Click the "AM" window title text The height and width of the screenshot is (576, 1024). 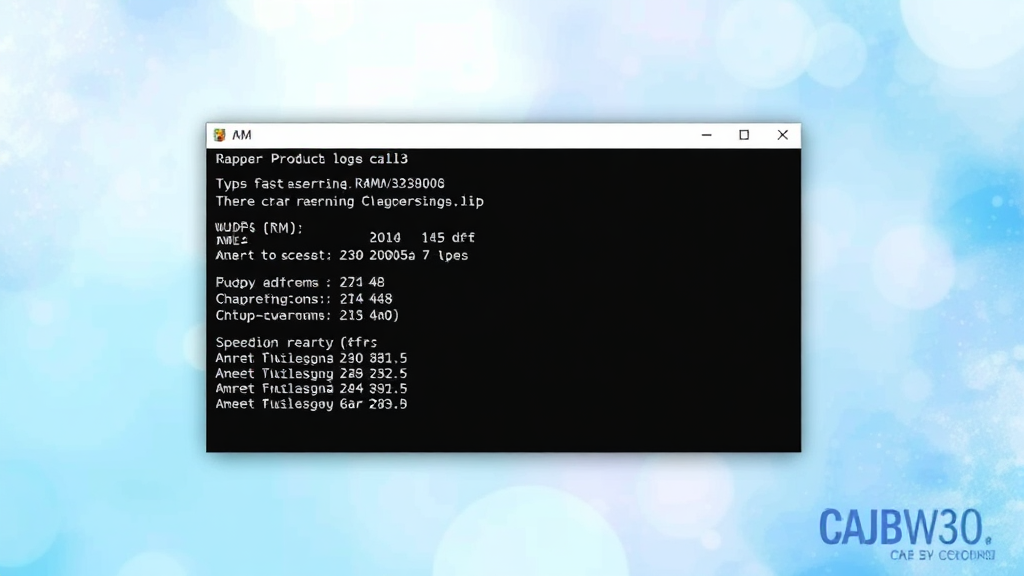coord(241,135)
